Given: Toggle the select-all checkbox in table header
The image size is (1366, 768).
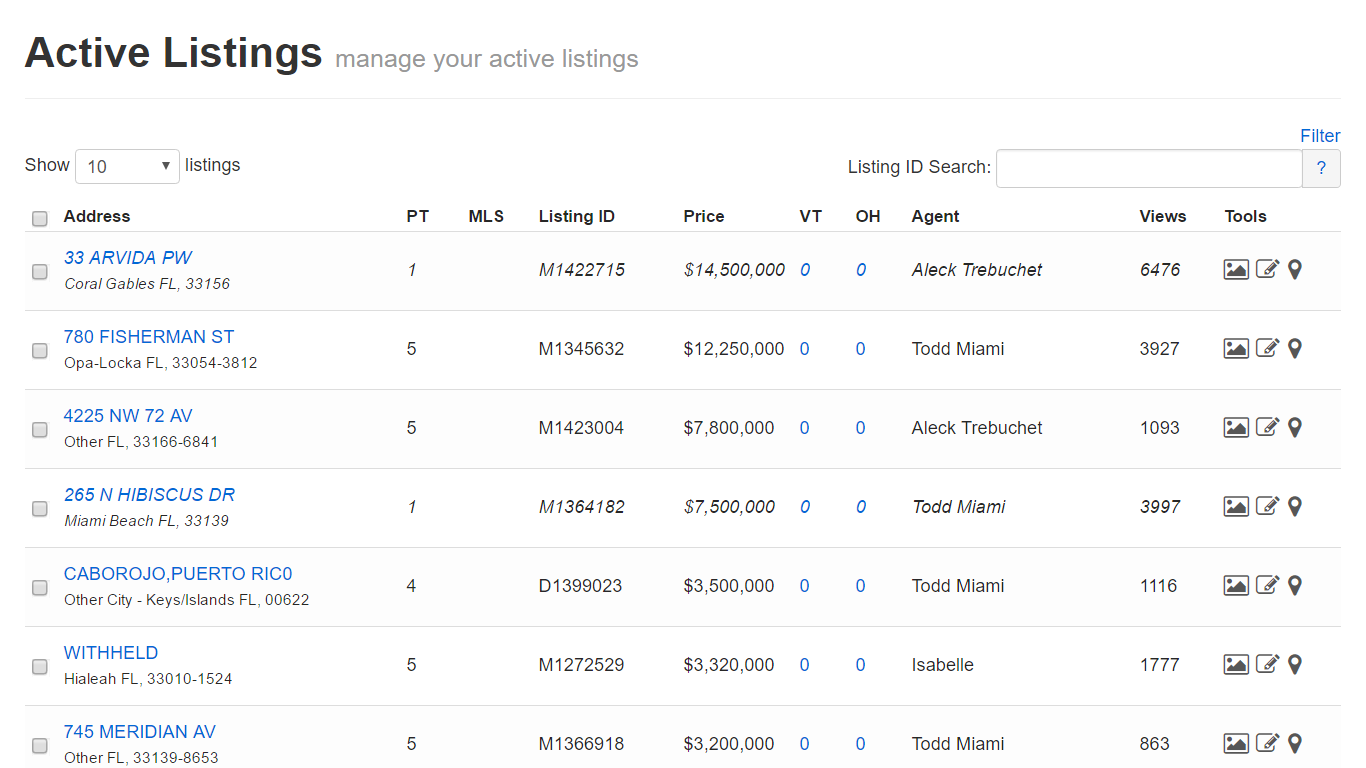Looking at the screenshot, I should coord(40,218).
